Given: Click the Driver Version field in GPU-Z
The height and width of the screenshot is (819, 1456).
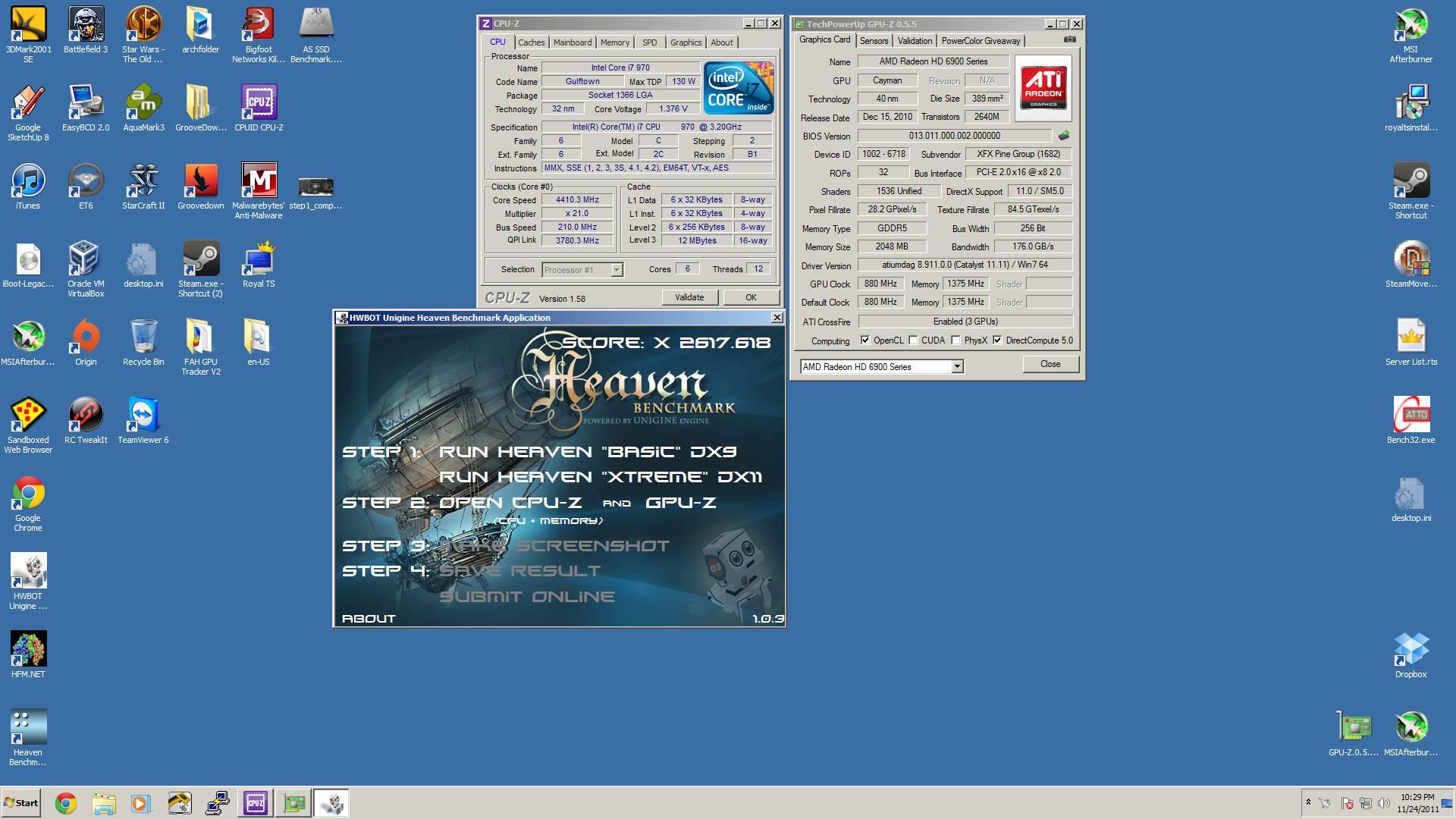Looking at the screenshot, I should tap(965, 265).
